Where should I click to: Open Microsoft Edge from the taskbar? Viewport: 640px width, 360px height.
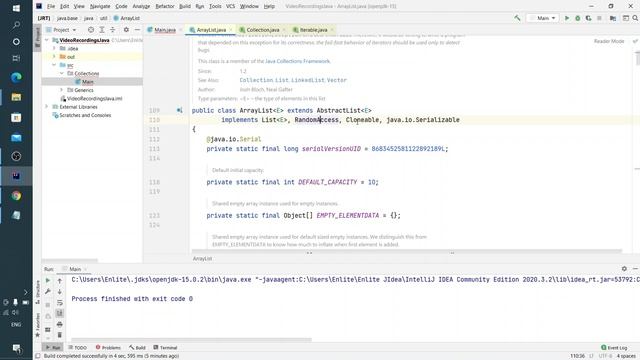(x=16, y=78)
